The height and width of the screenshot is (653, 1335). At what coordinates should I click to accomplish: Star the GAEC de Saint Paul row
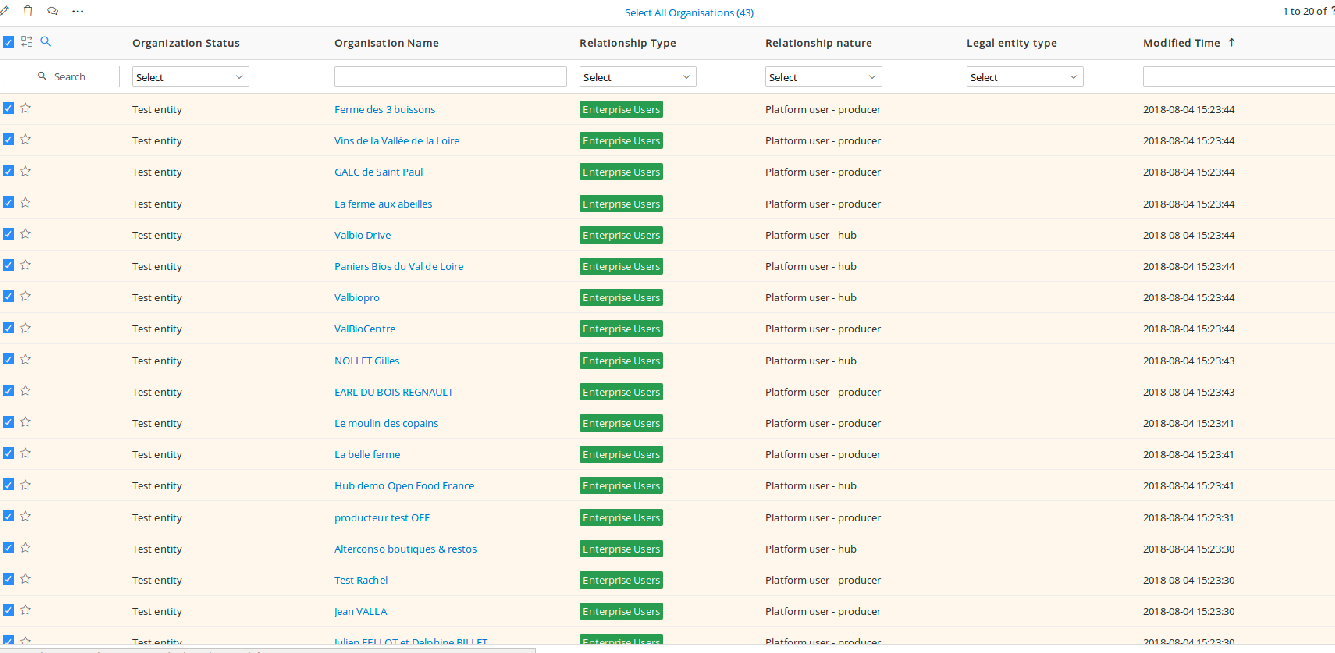click(x=26, y=171)
